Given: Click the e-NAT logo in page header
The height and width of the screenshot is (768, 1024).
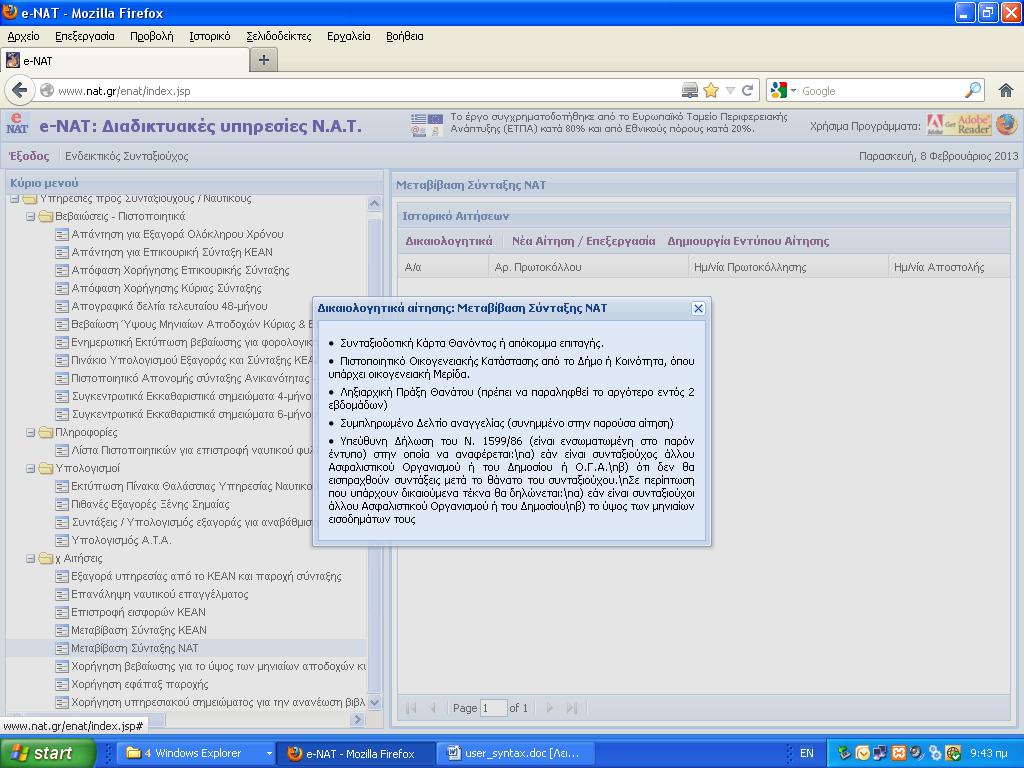Looking at the screenshot, I should pos(17,124).
